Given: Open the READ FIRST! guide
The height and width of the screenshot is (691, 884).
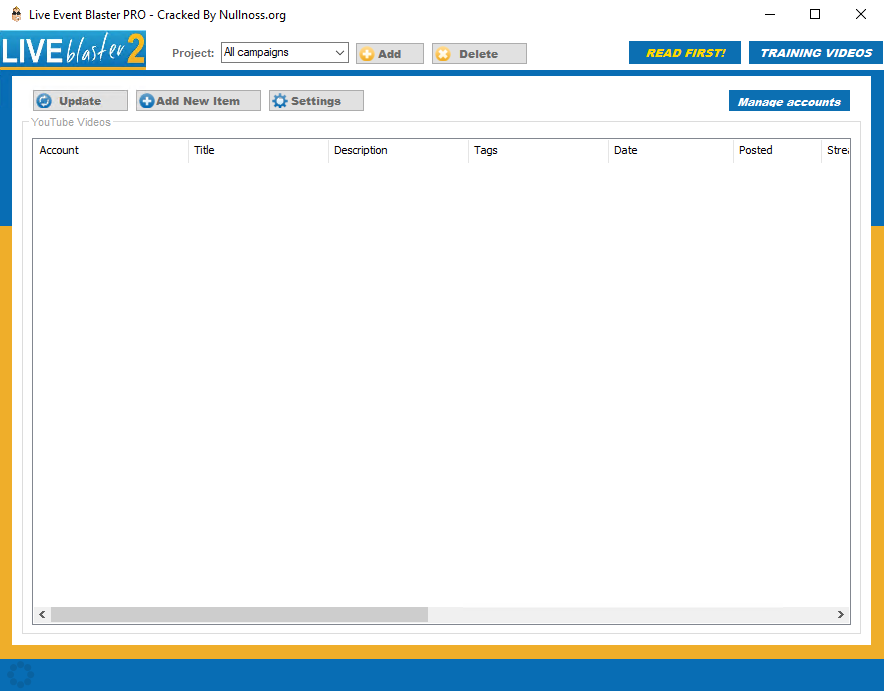Looking at the screenshot, I should 684,53.
